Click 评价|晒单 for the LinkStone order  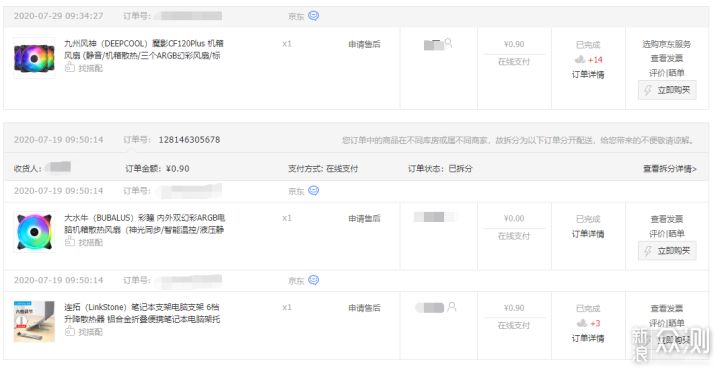(667, 323)
